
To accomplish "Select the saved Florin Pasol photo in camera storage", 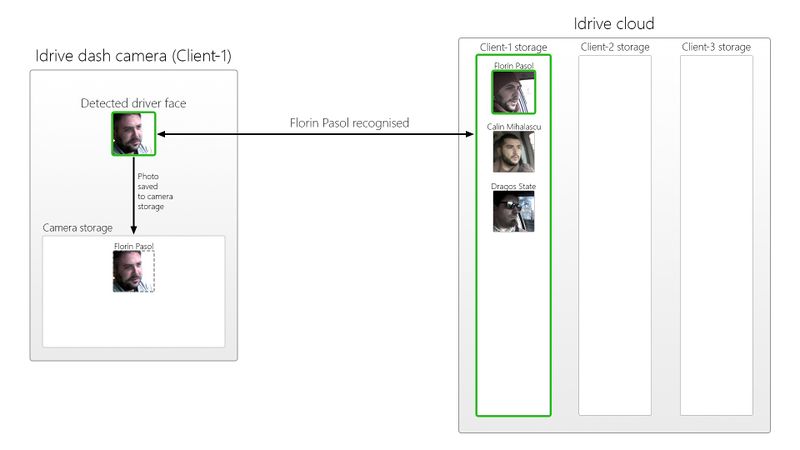I will coord(133,271).
